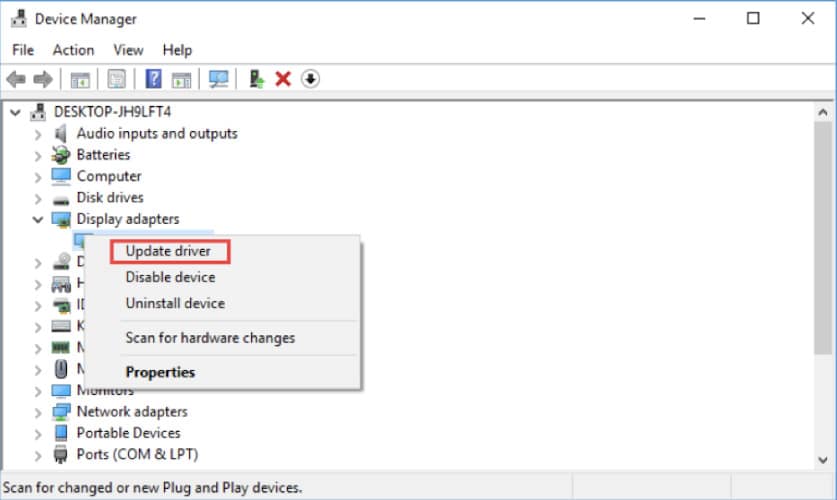837x500 pixels.
Task: Expand the Monitors node
Action: [x=38, y=391]
